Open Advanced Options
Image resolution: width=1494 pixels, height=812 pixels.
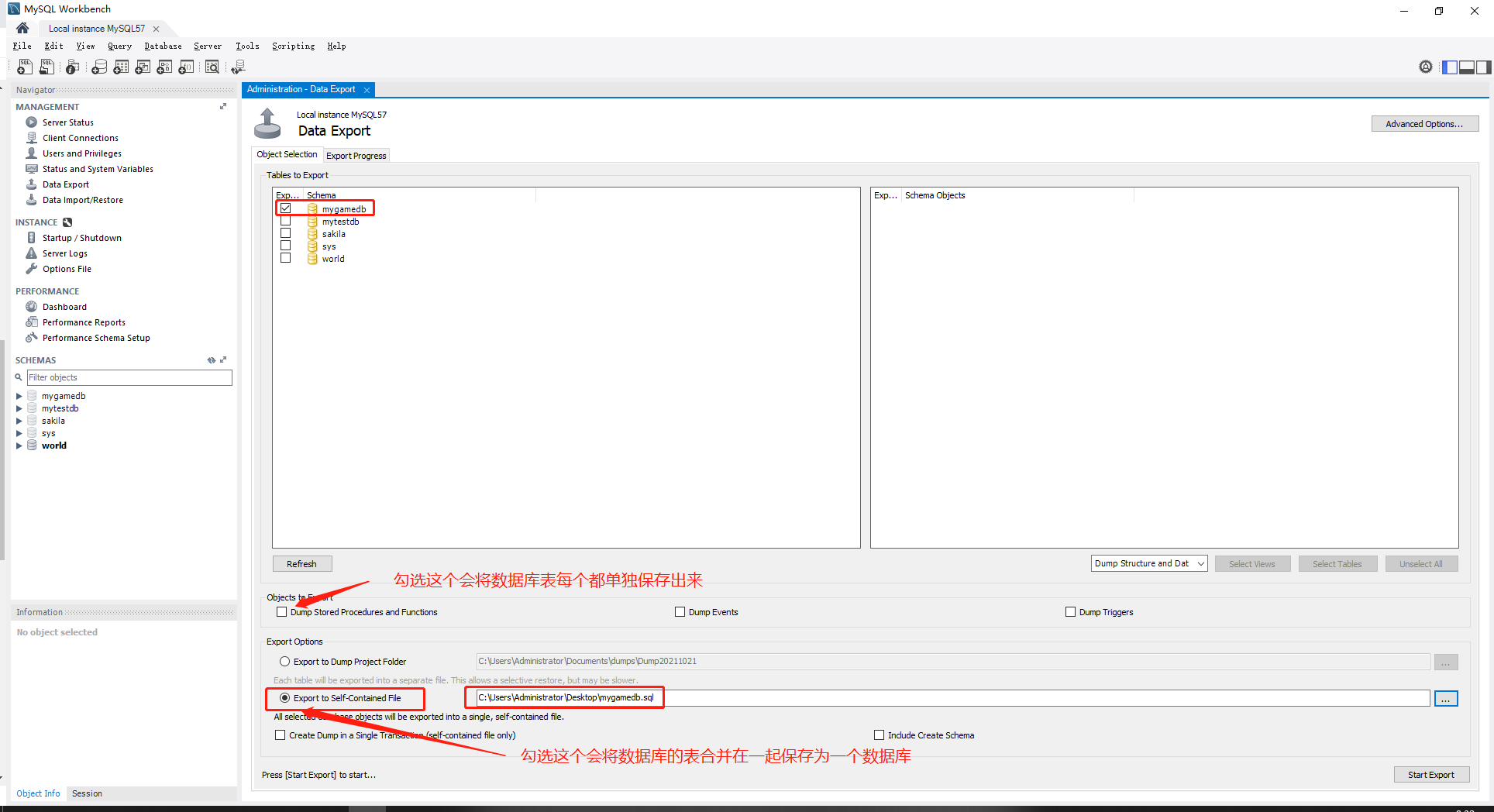pos(1424,123)
